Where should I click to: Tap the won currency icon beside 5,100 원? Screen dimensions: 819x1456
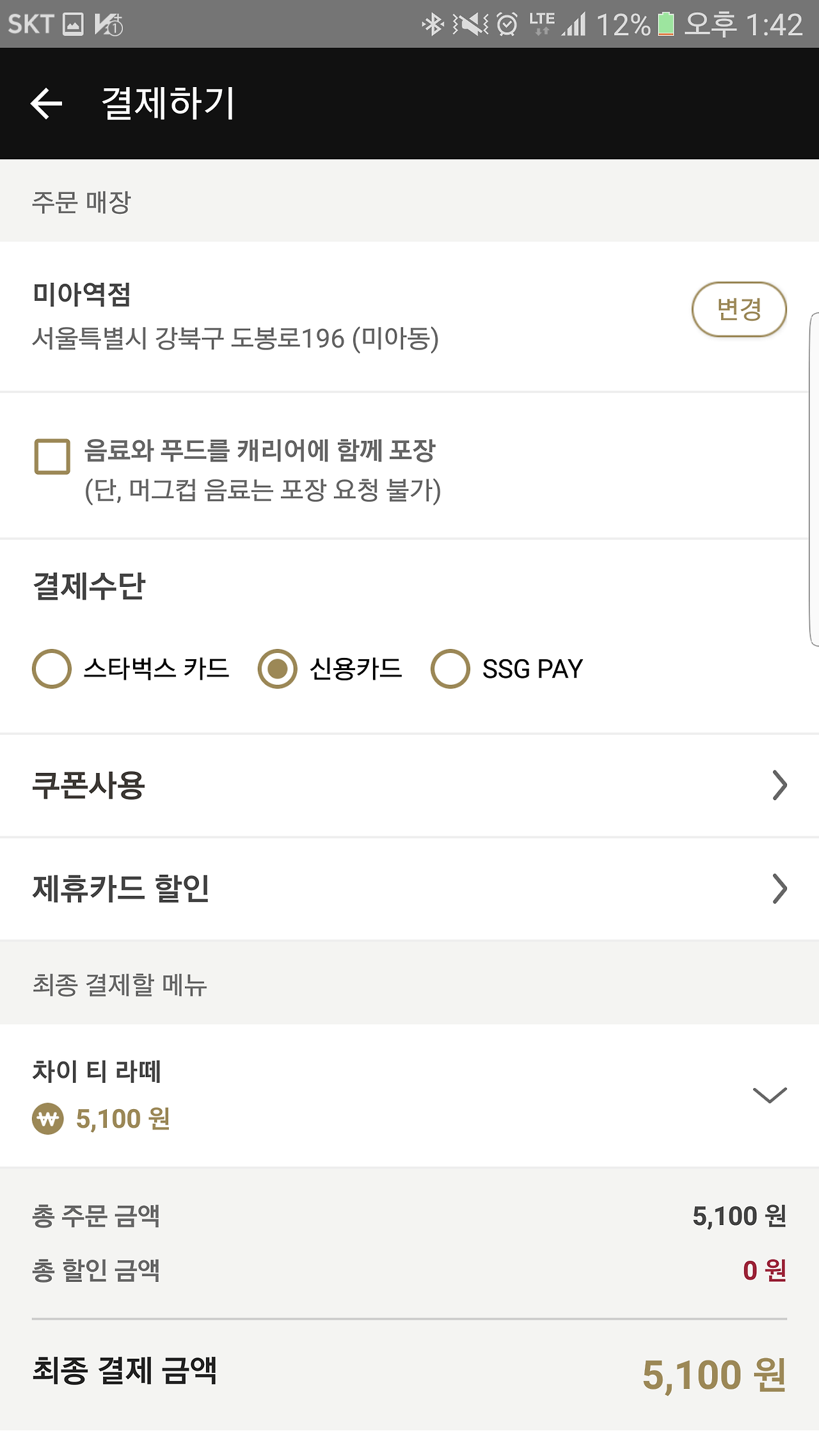tap(48, 1119)
